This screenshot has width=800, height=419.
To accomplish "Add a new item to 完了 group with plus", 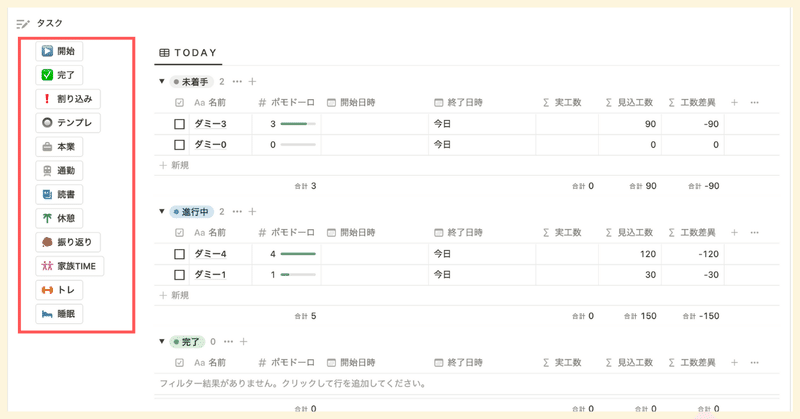I will (243, 341).
